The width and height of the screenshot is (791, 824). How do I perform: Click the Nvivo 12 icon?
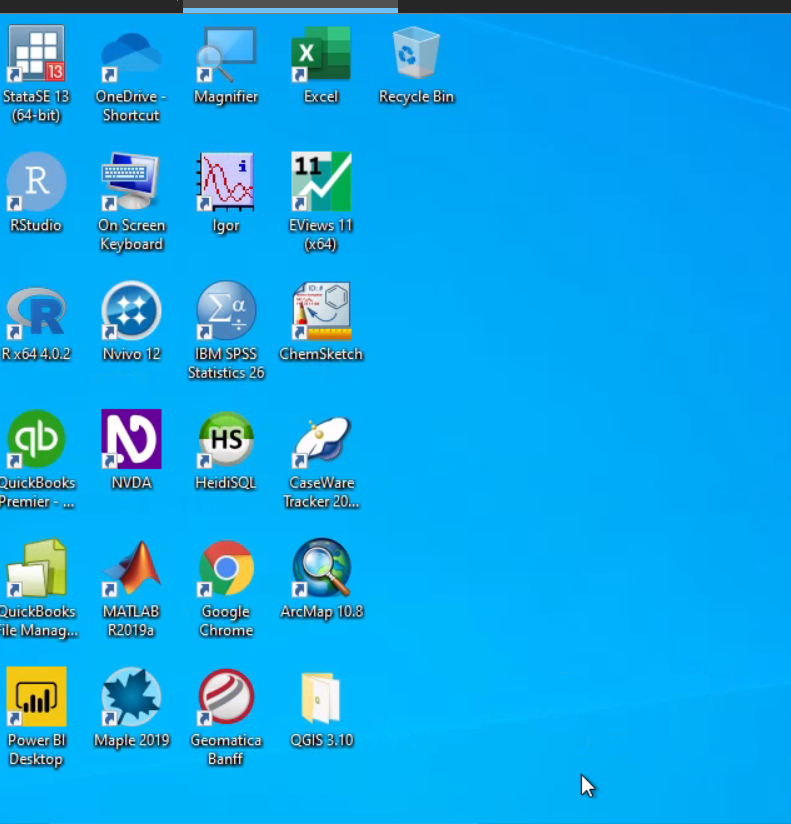[x=131, y=310]
